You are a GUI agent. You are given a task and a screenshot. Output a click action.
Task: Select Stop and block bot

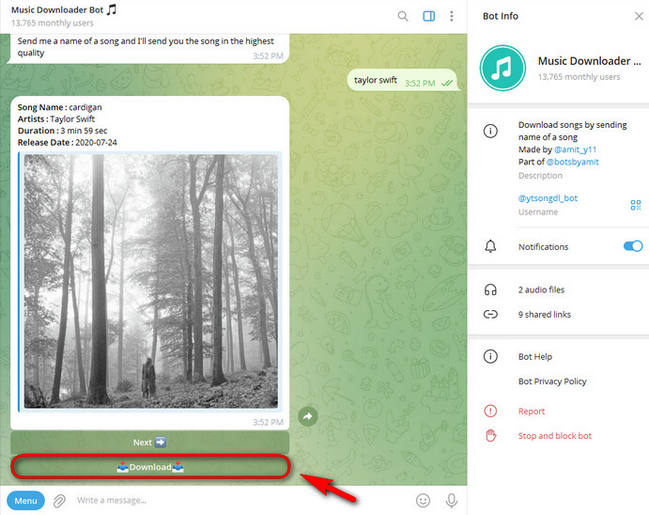click(x=555, y=436)
